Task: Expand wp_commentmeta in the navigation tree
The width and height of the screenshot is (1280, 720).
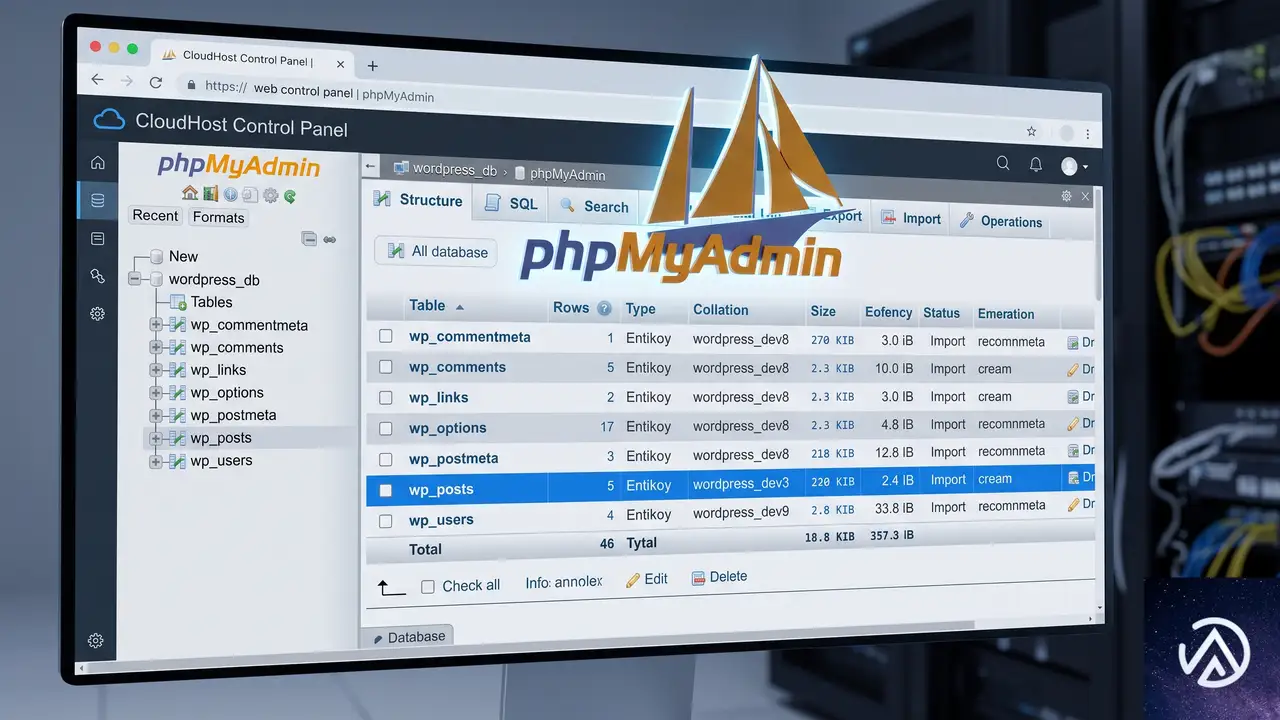Action: pyautogui.click(x=156, y=325)
